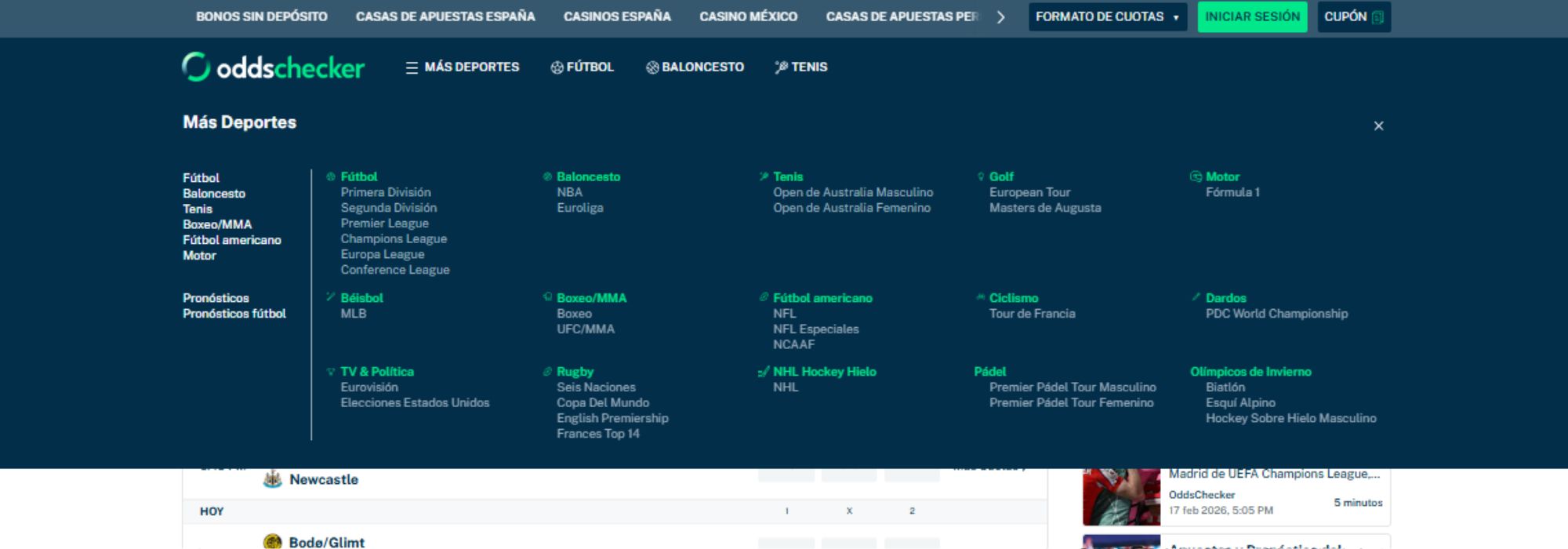
Task: Open NCAAF link
Action: point(794,344)
